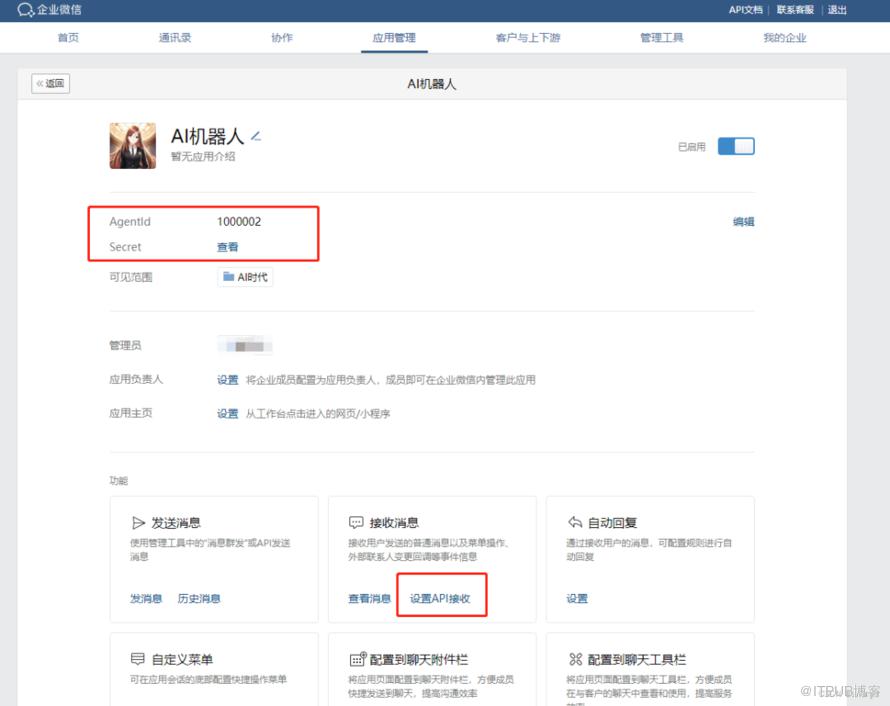Open the 通讯录 tab
Viewport: 890px width, 706px height.
tap(175, 38)
